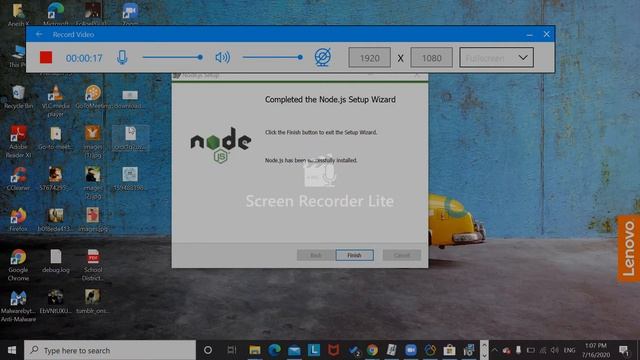The image size is (640, 360).
Task: Select the Firefox desktop shortcut
Action: tap(18, 220)
